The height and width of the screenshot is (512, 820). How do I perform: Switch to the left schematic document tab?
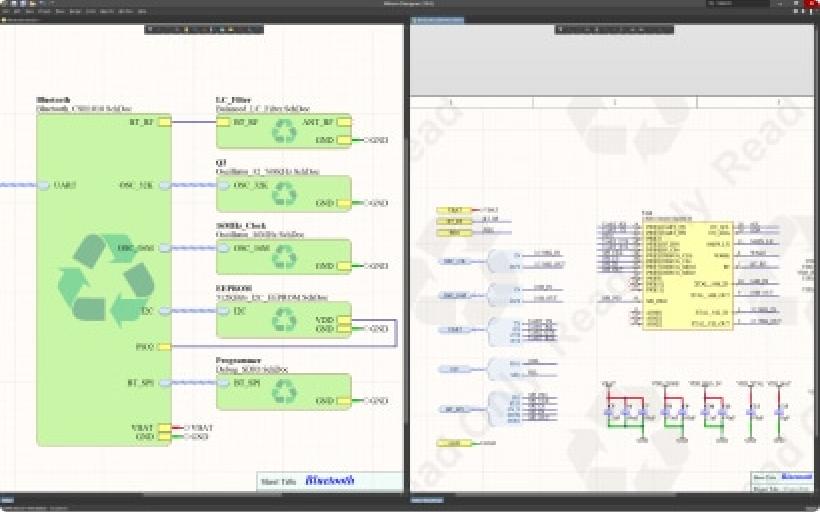(21, 20)
